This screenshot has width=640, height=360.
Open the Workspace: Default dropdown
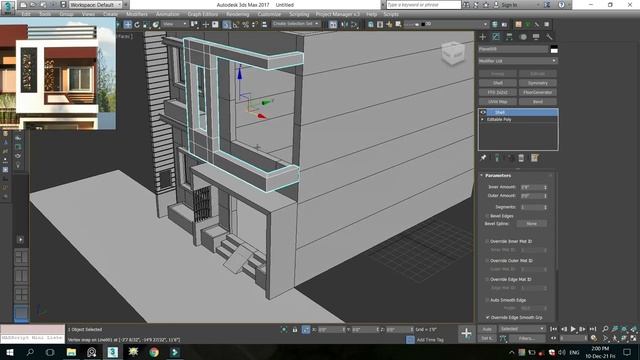click(95, 4)
